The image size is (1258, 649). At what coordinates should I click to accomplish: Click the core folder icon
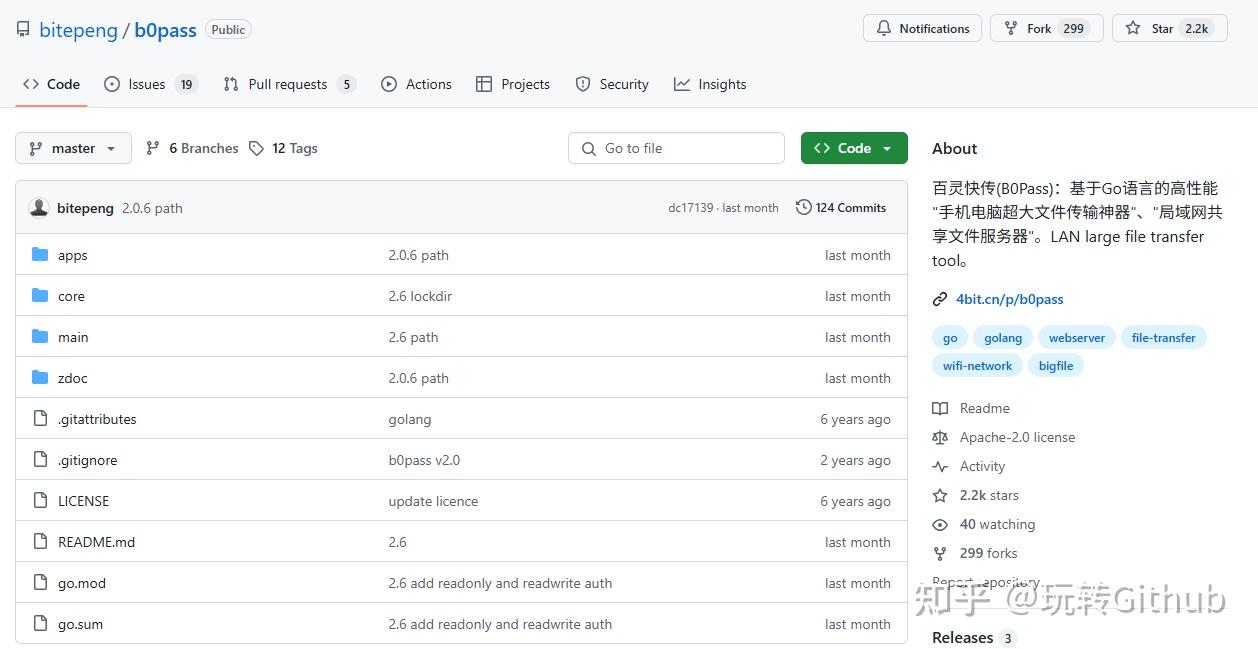(x=40, y=296)
